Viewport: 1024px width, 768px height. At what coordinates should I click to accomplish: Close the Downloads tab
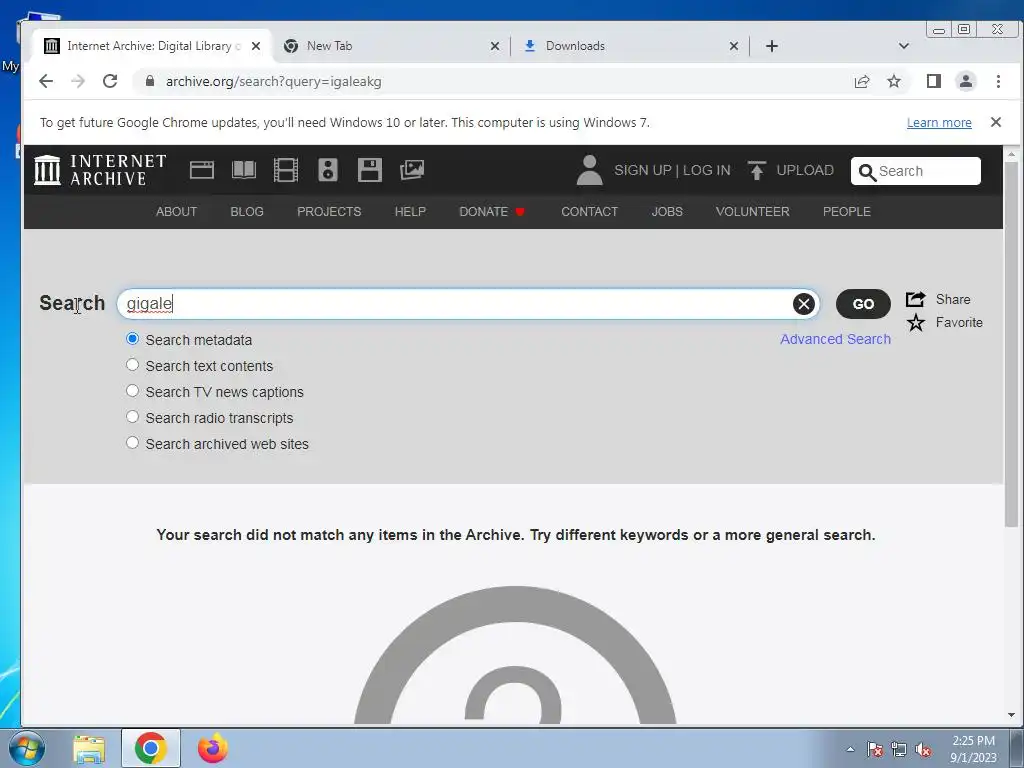733,46
